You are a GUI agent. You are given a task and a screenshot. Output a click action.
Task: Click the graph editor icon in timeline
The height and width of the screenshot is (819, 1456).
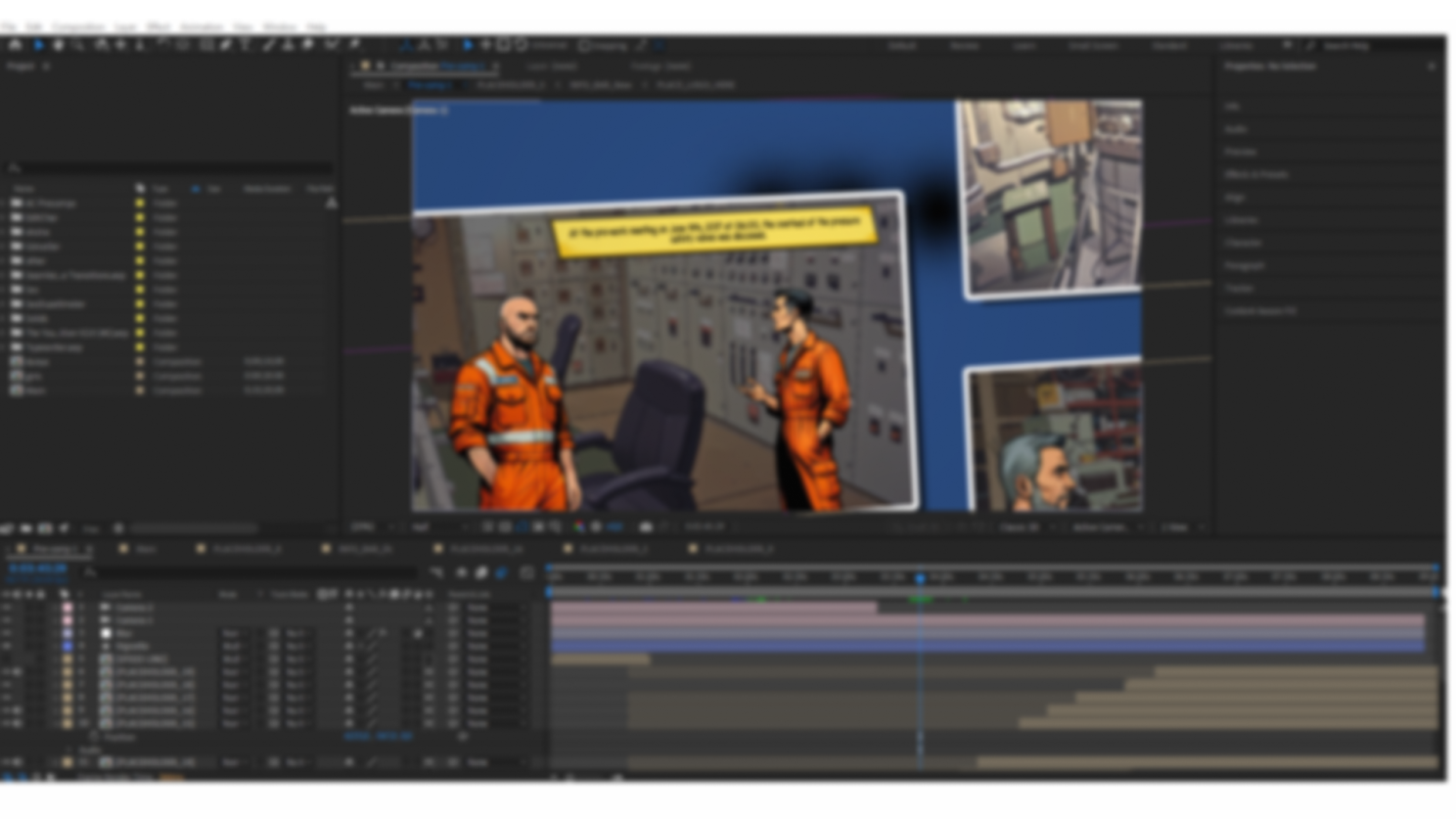[x=526, y=572]
